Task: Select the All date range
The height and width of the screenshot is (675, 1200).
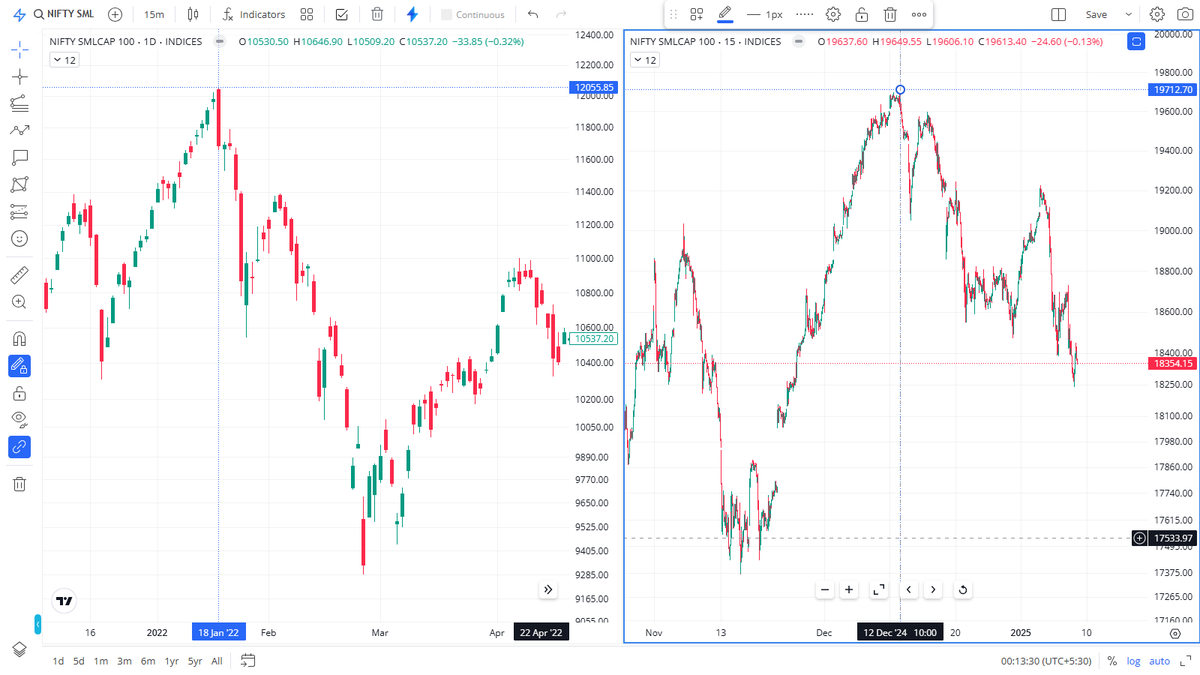Action: [217, 661]
